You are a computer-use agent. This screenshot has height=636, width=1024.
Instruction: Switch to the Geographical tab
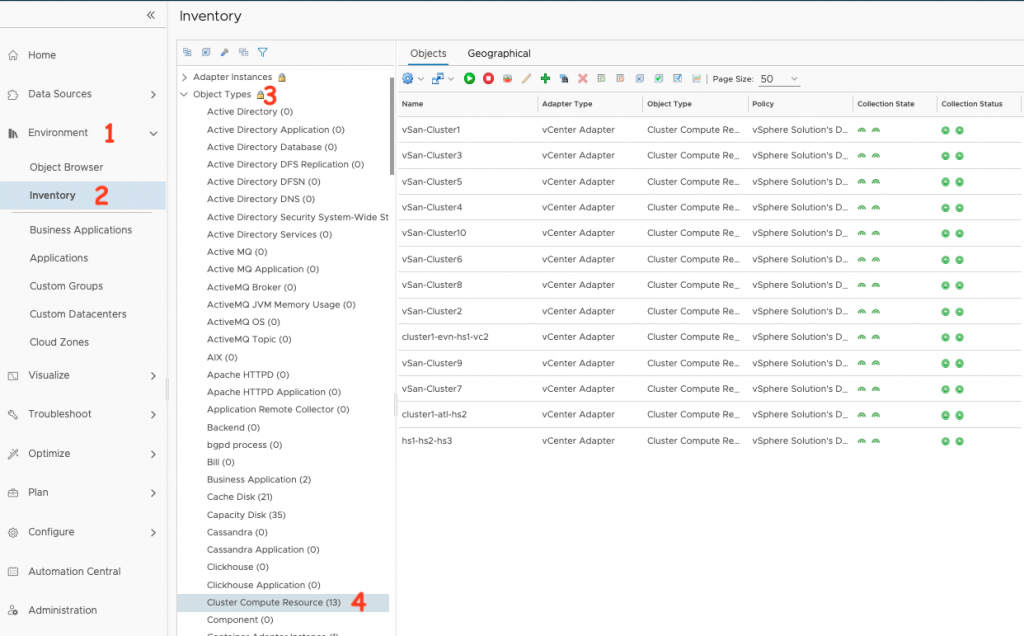coord(499,54)
